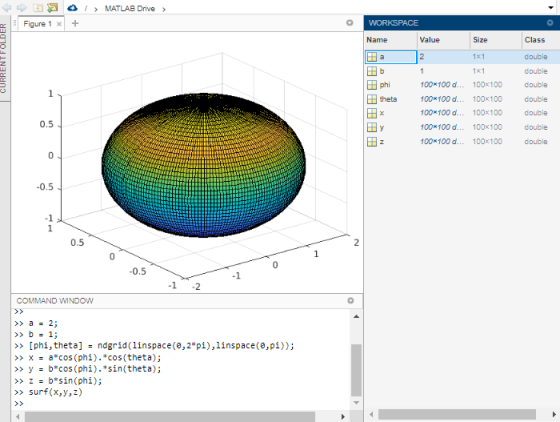Open the Current Folder side panel
This screenshot has height=422, width=560.
tap(4, 58)
